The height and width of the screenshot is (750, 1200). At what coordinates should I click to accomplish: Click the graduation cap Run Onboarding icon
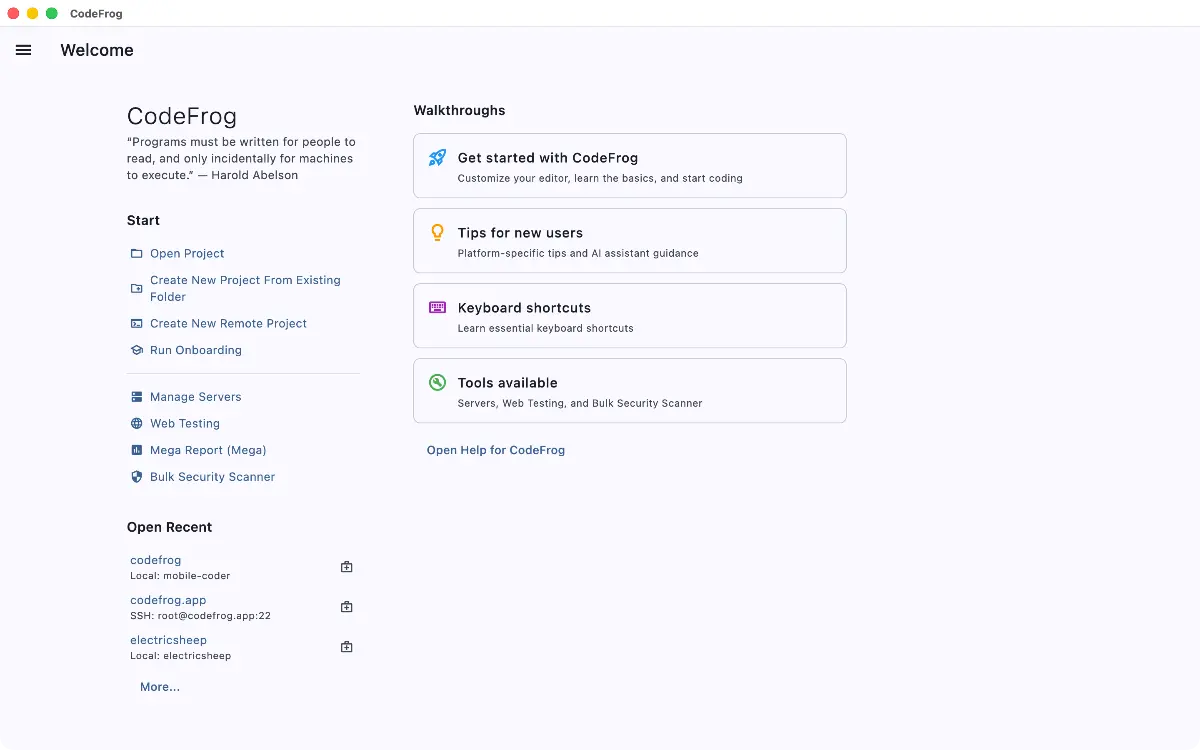(x=137, y=351)
